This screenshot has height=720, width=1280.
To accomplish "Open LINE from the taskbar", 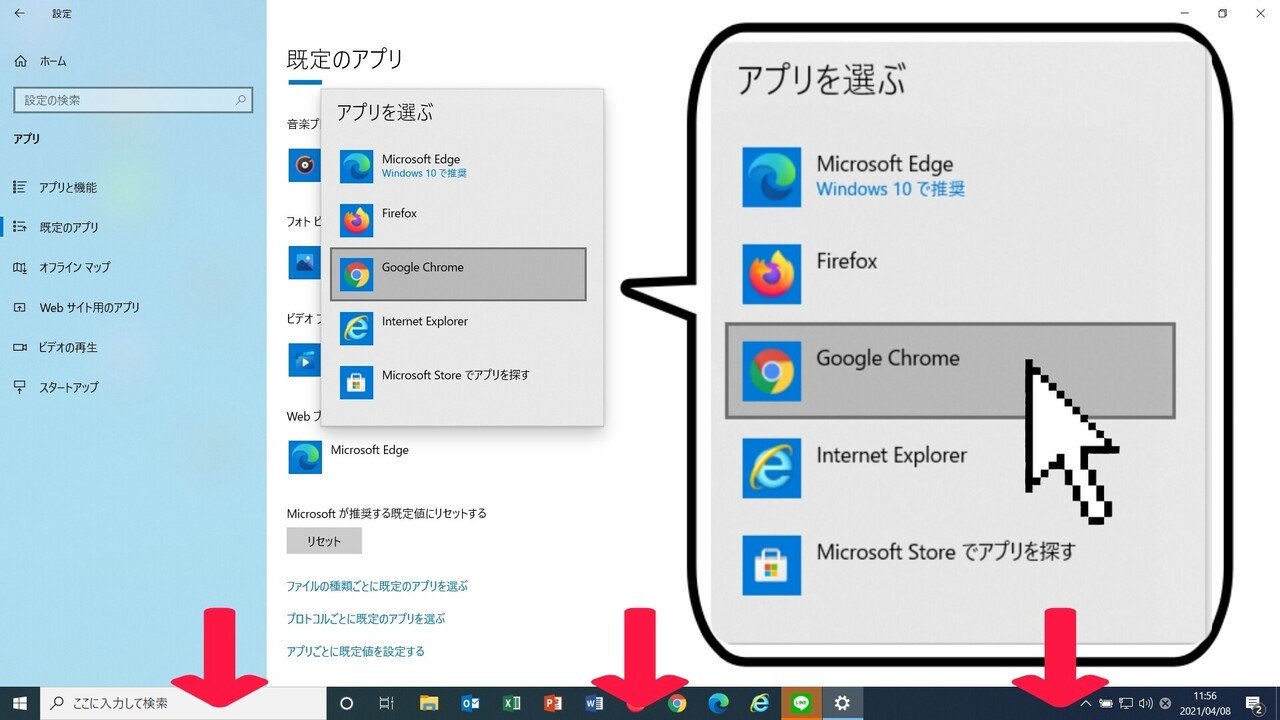I will pos(801,703).
